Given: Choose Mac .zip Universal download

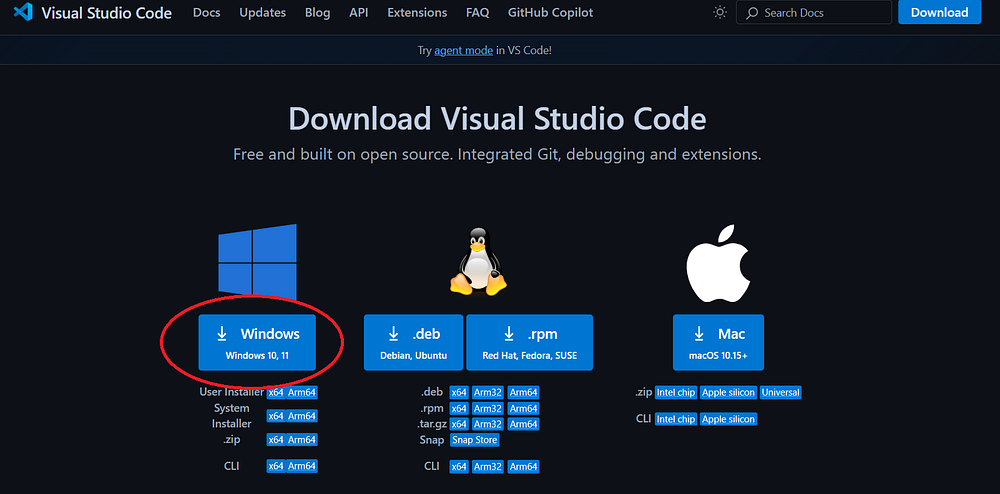Looking at the screenshot, I should (781, 393).
